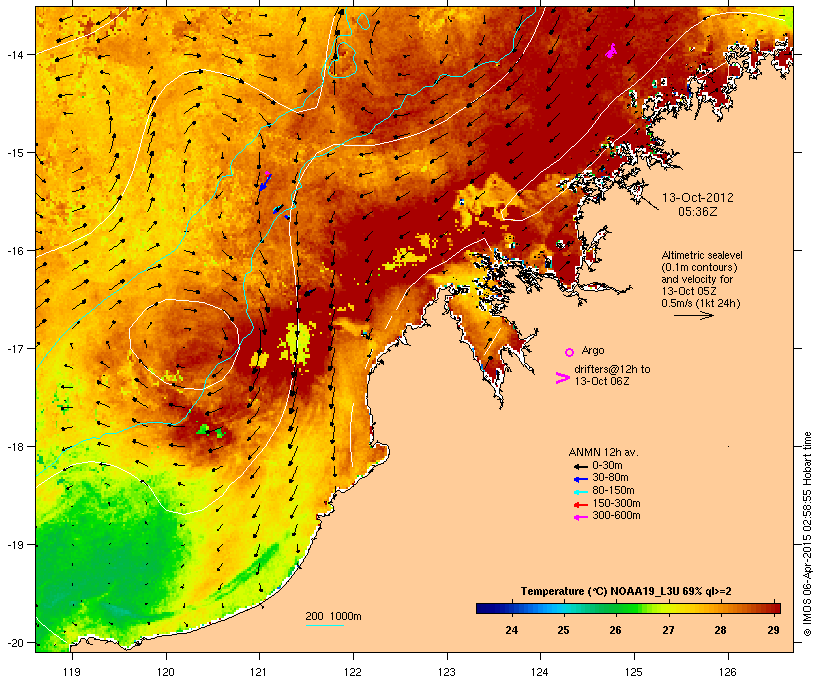Click longitude axis label 126
Image resolution: width=820 pixels, height=680 pixels.
click(727, 672)
